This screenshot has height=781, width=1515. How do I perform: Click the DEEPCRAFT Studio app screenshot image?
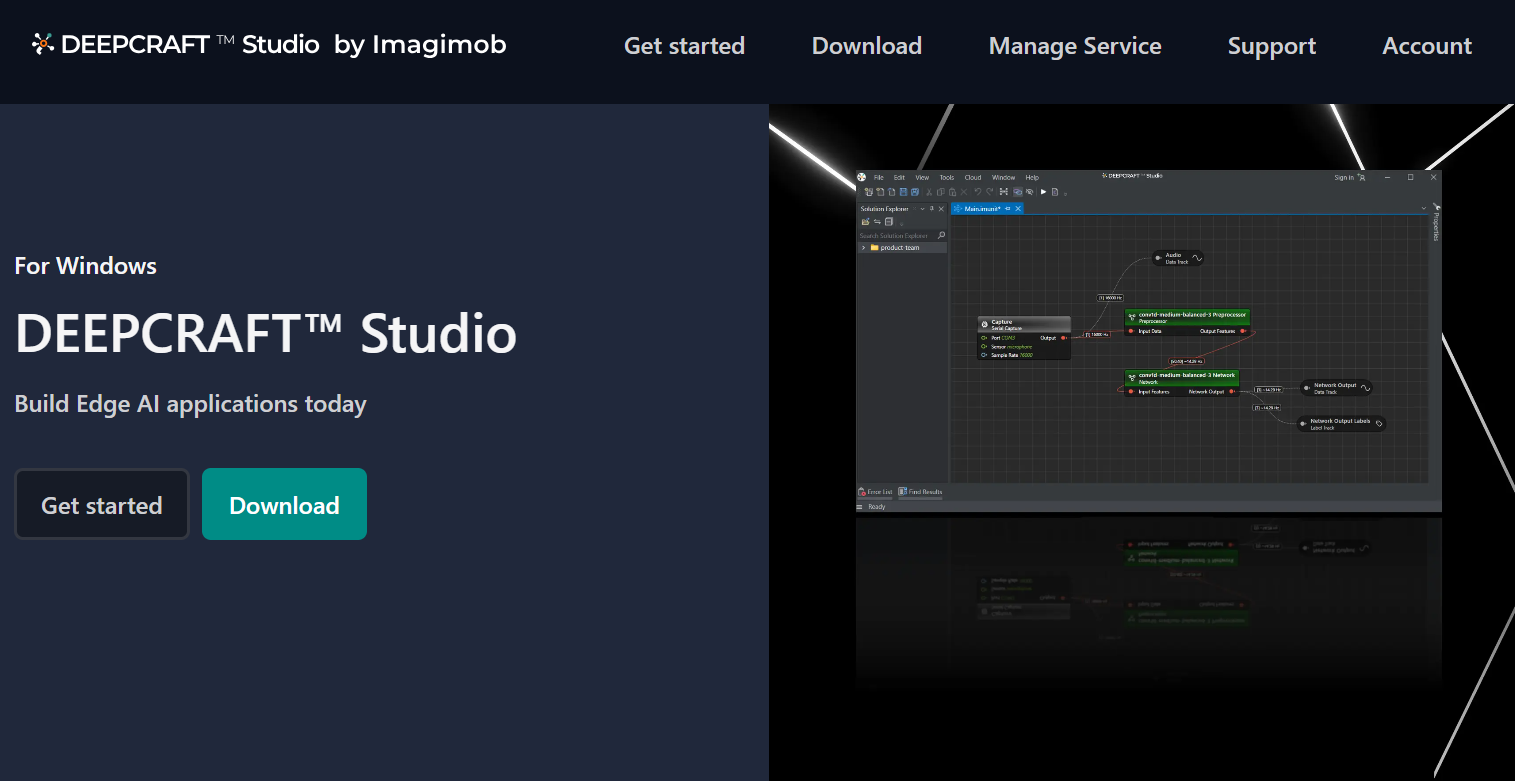pos(1149,341)
